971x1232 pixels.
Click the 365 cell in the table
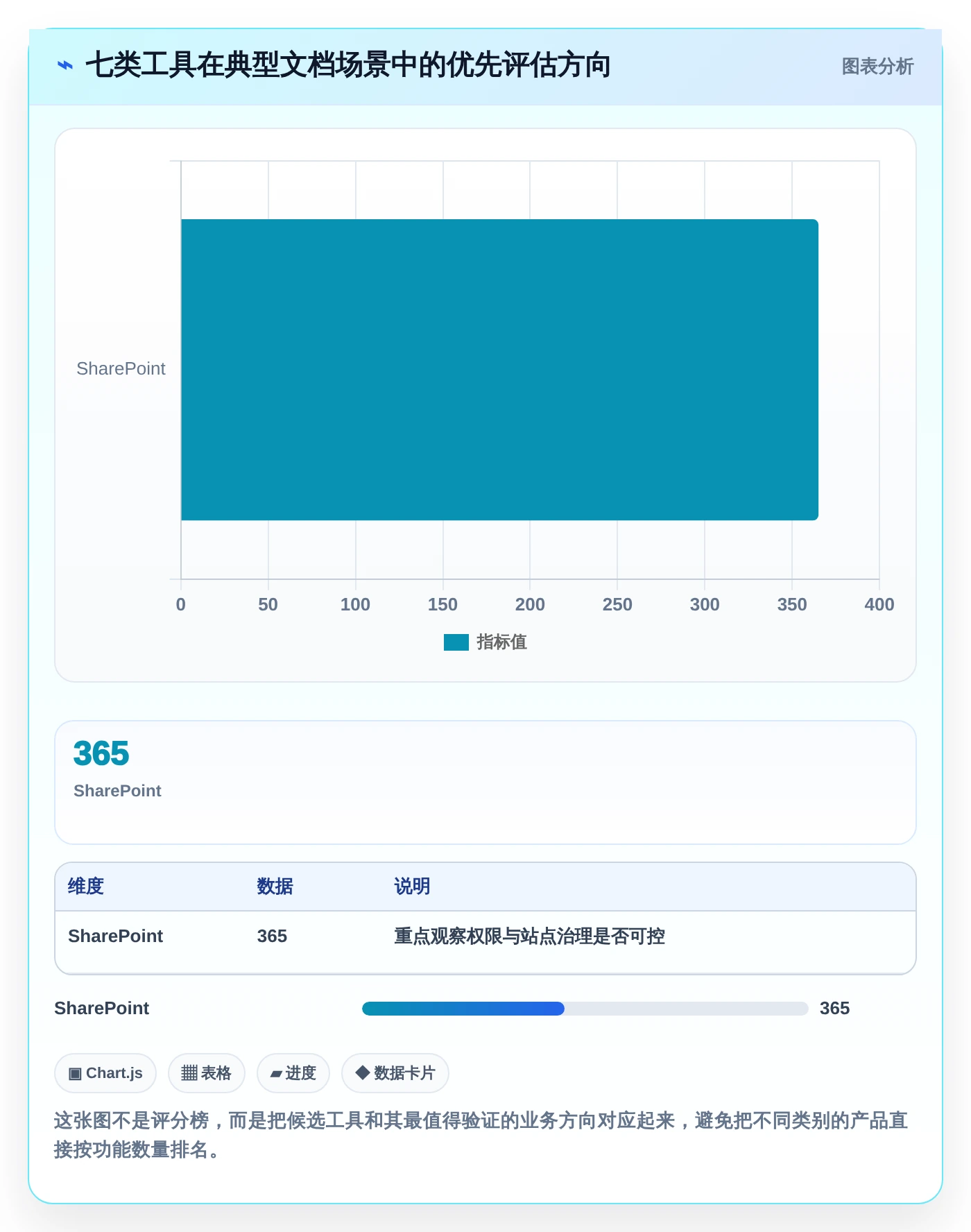(272, 936)
